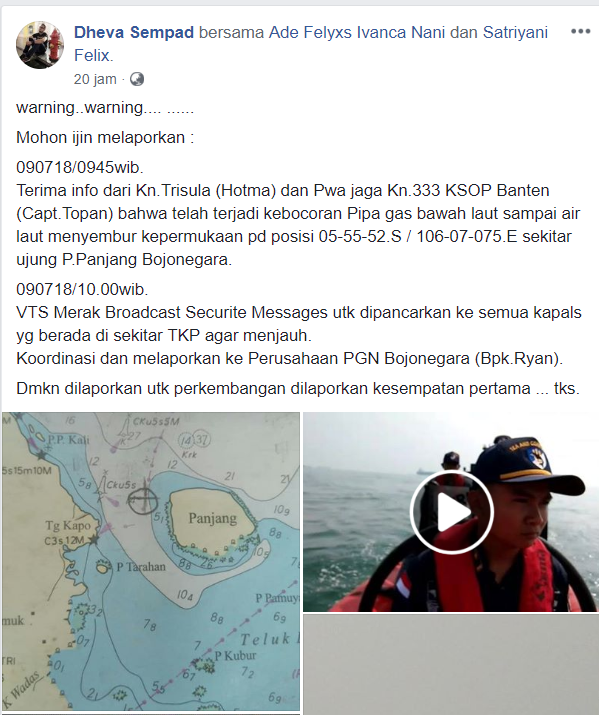Open the nautical chart photo of Panjang
Viewport: 599px width, 715px height.
click(x=151, y=561)
